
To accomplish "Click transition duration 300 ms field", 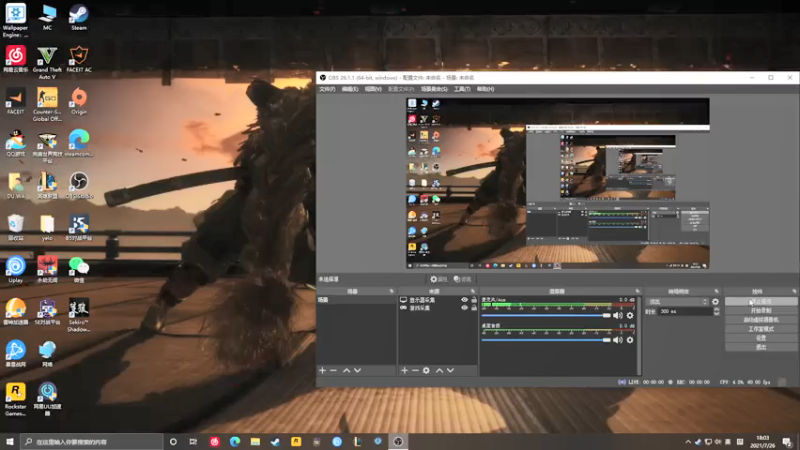I will pyautogui.click(x=685, y=311).
